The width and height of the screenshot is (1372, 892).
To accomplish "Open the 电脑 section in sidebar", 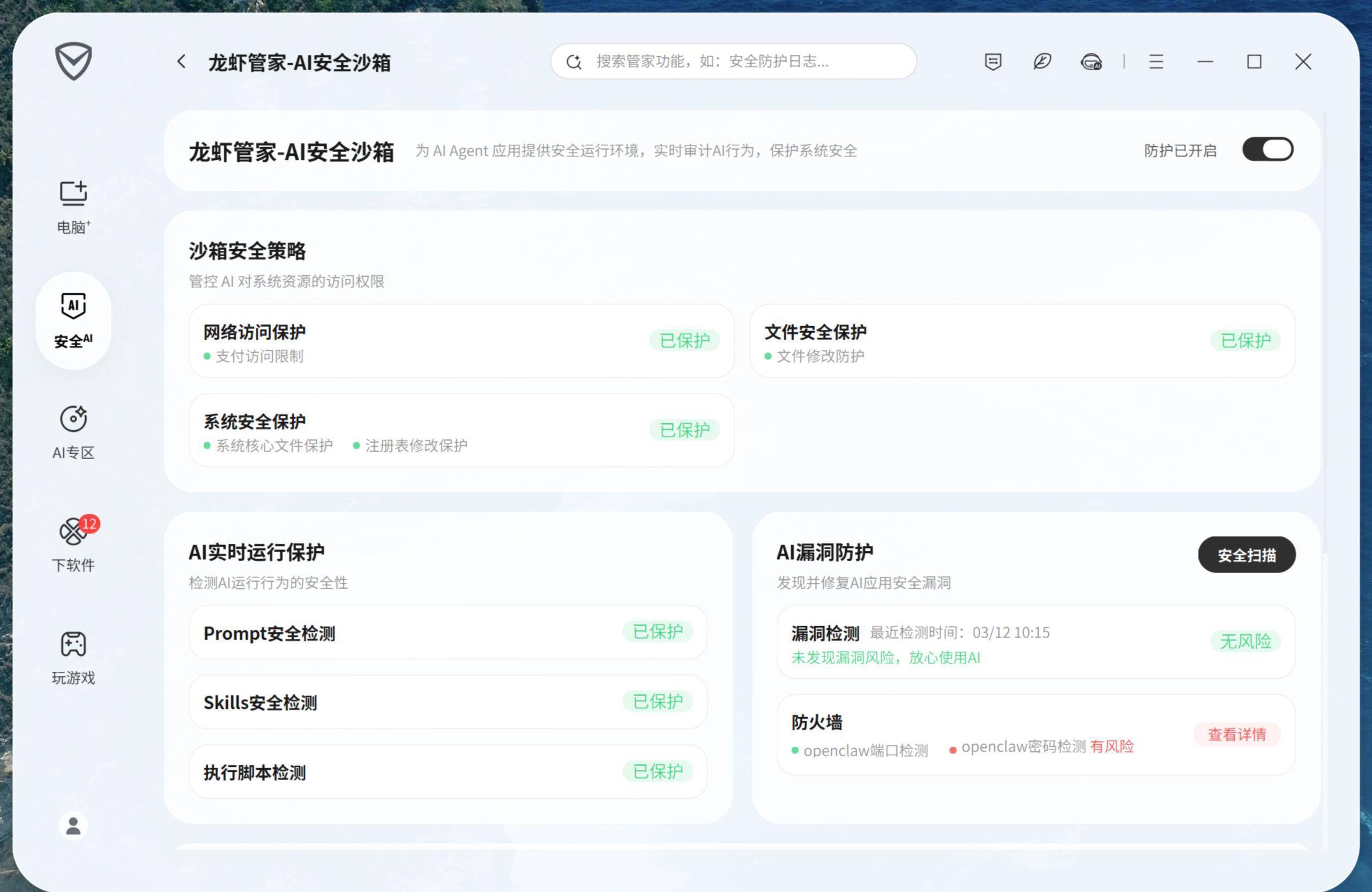I will tap(73, 207).
